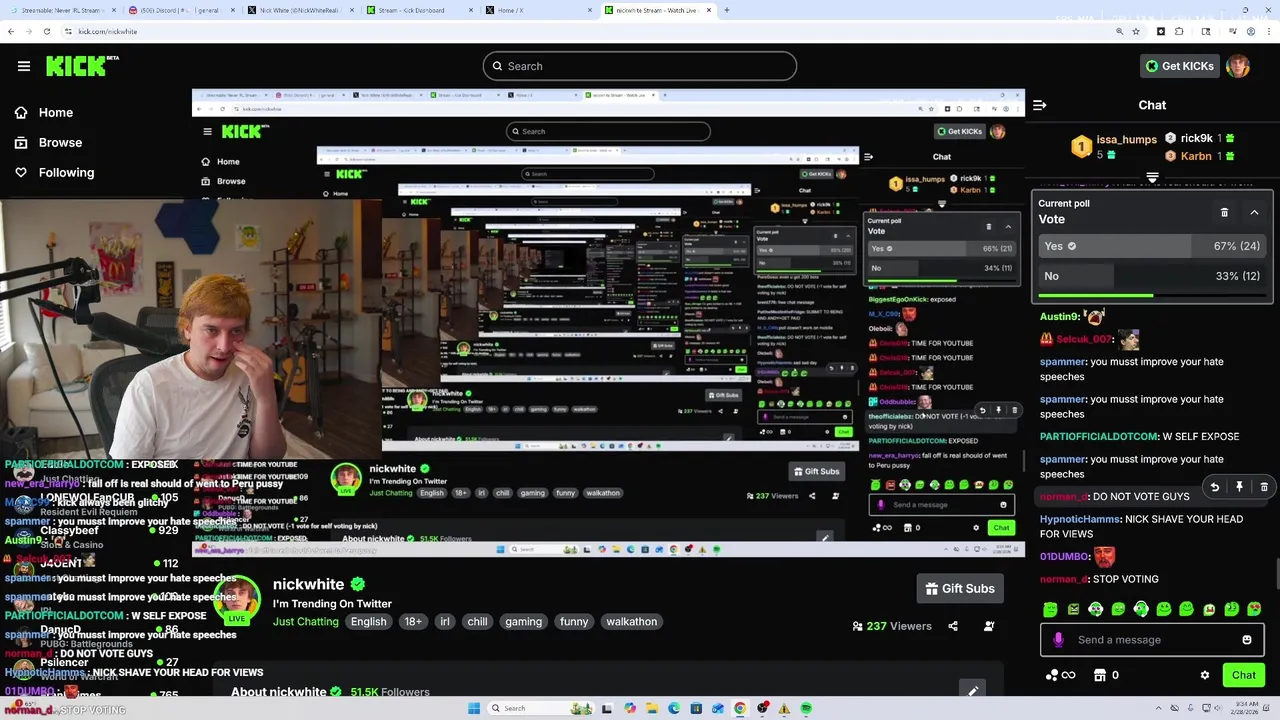Click HypnoticHamms username in chat
1280x720 pixels.
[1079, 519]
